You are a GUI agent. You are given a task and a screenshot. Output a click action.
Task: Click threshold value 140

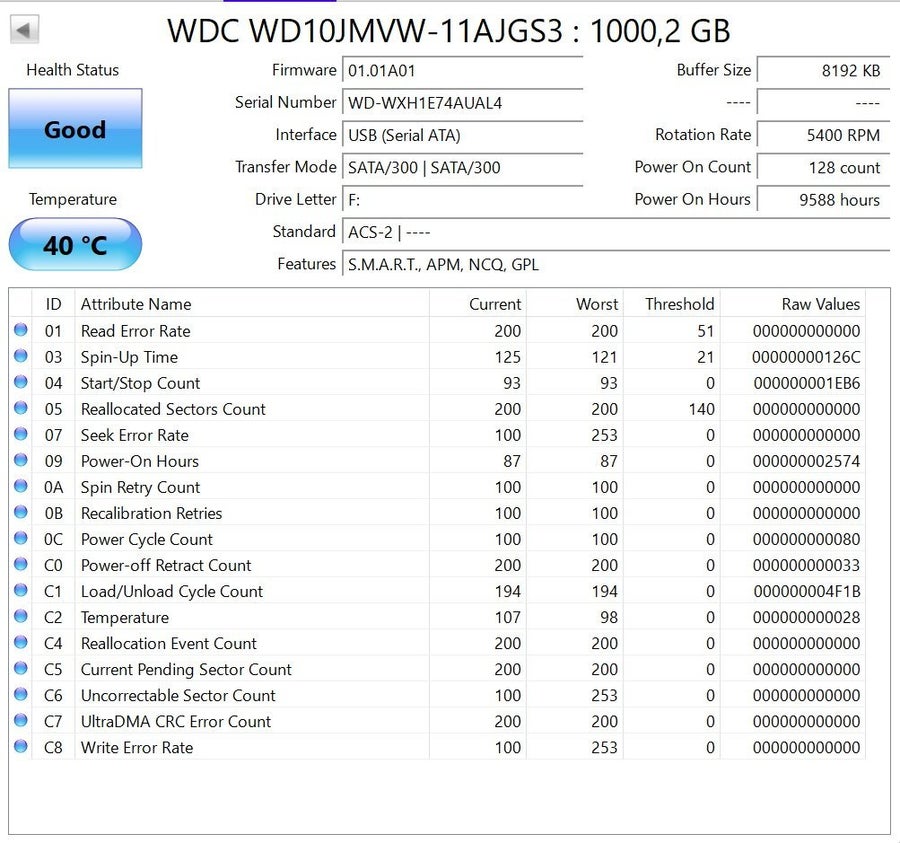pyautogui.click(x=701, y=409)
